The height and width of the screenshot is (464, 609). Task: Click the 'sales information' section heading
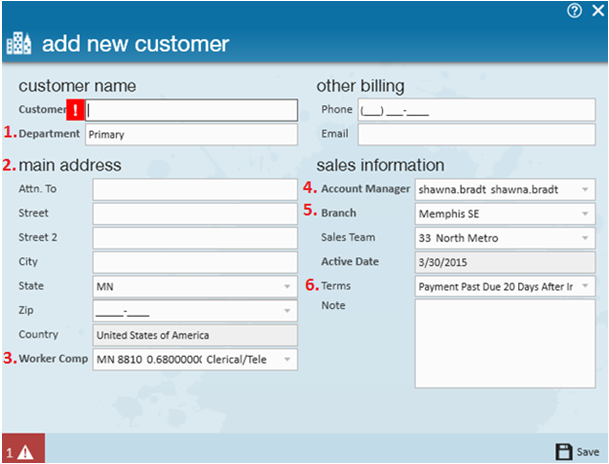point(380,165)
